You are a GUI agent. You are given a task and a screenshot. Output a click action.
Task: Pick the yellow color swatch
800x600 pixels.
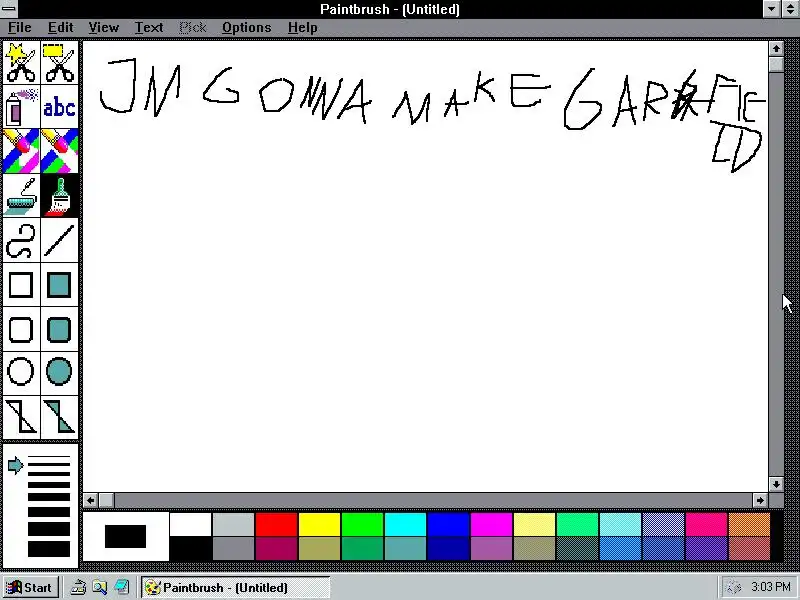pyautogui.click(x=319, y=524)
